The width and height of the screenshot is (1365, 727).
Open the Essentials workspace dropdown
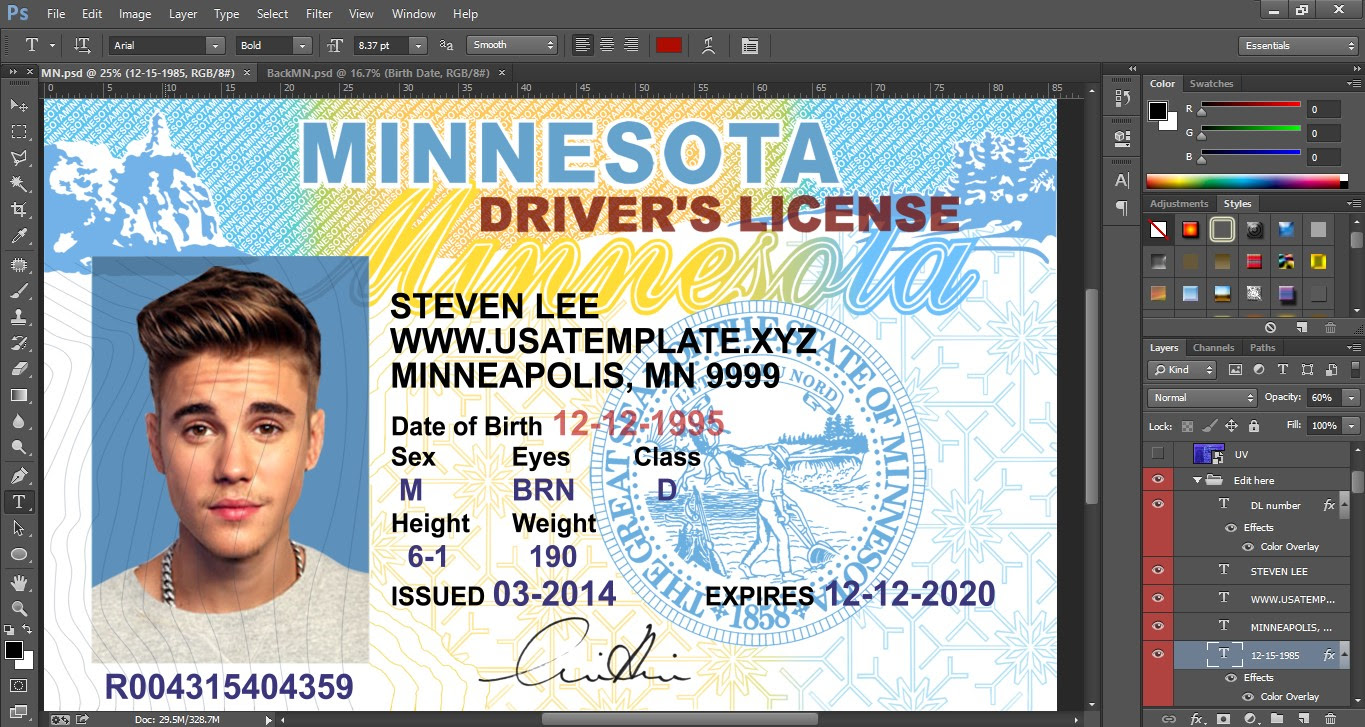(1297, 46)
